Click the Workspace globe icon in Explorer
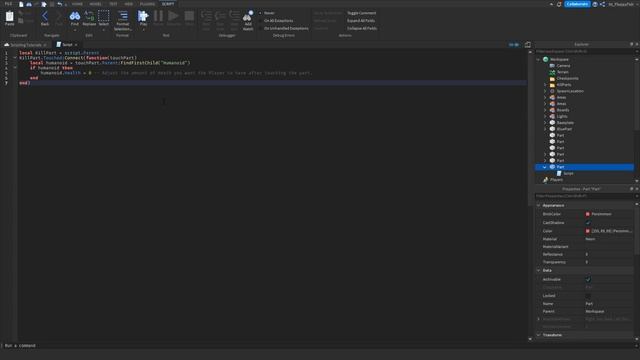 pyautogui.click(x=545, y=59)
